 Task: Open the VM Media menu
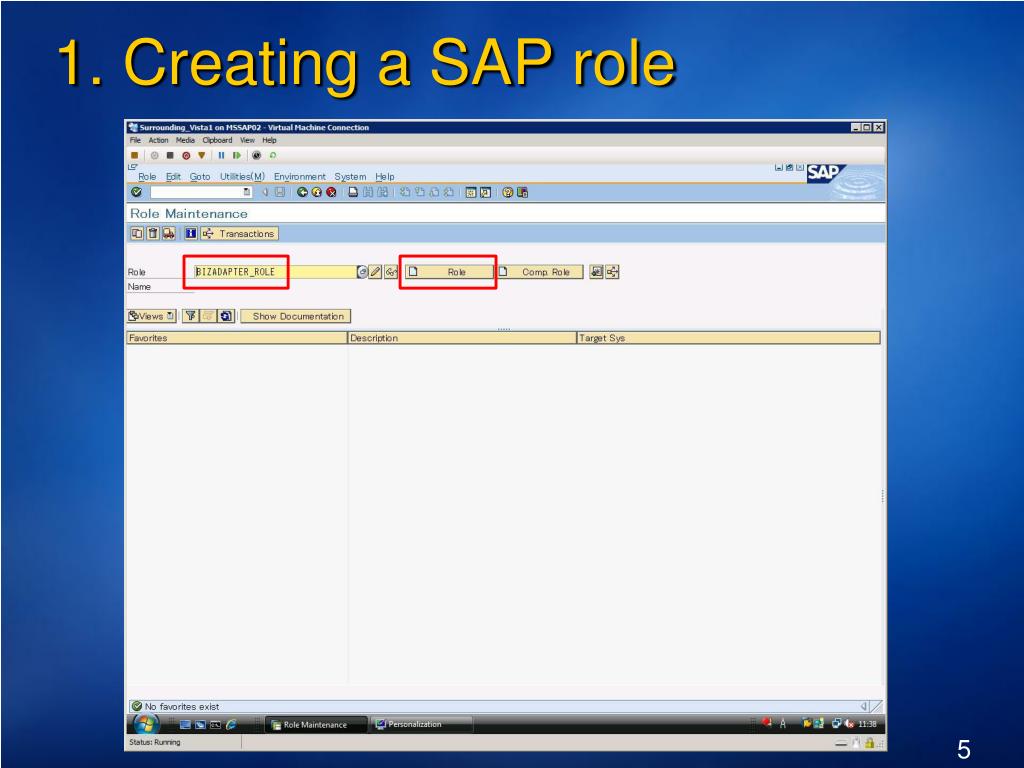[x=185, y=140]
